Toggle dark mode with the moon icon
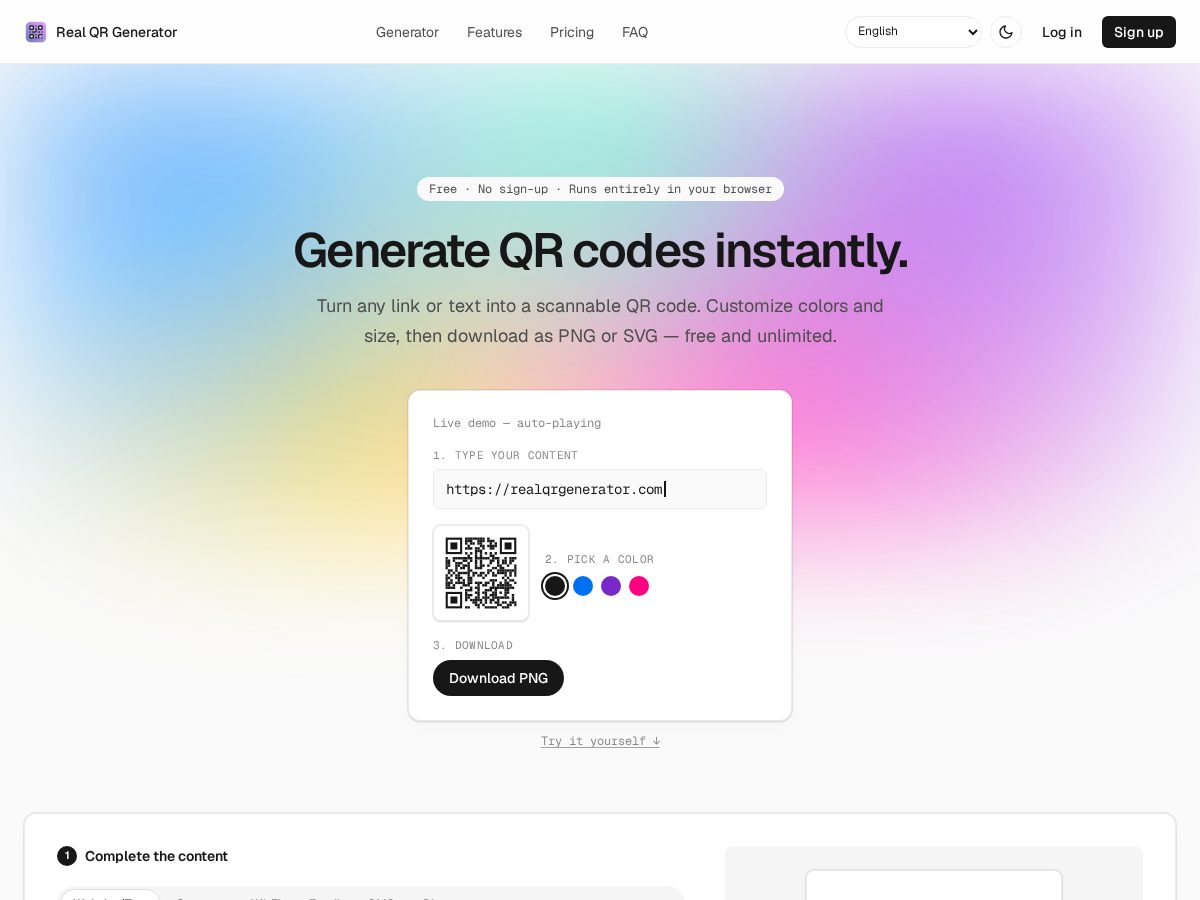 pos(1006,32)
